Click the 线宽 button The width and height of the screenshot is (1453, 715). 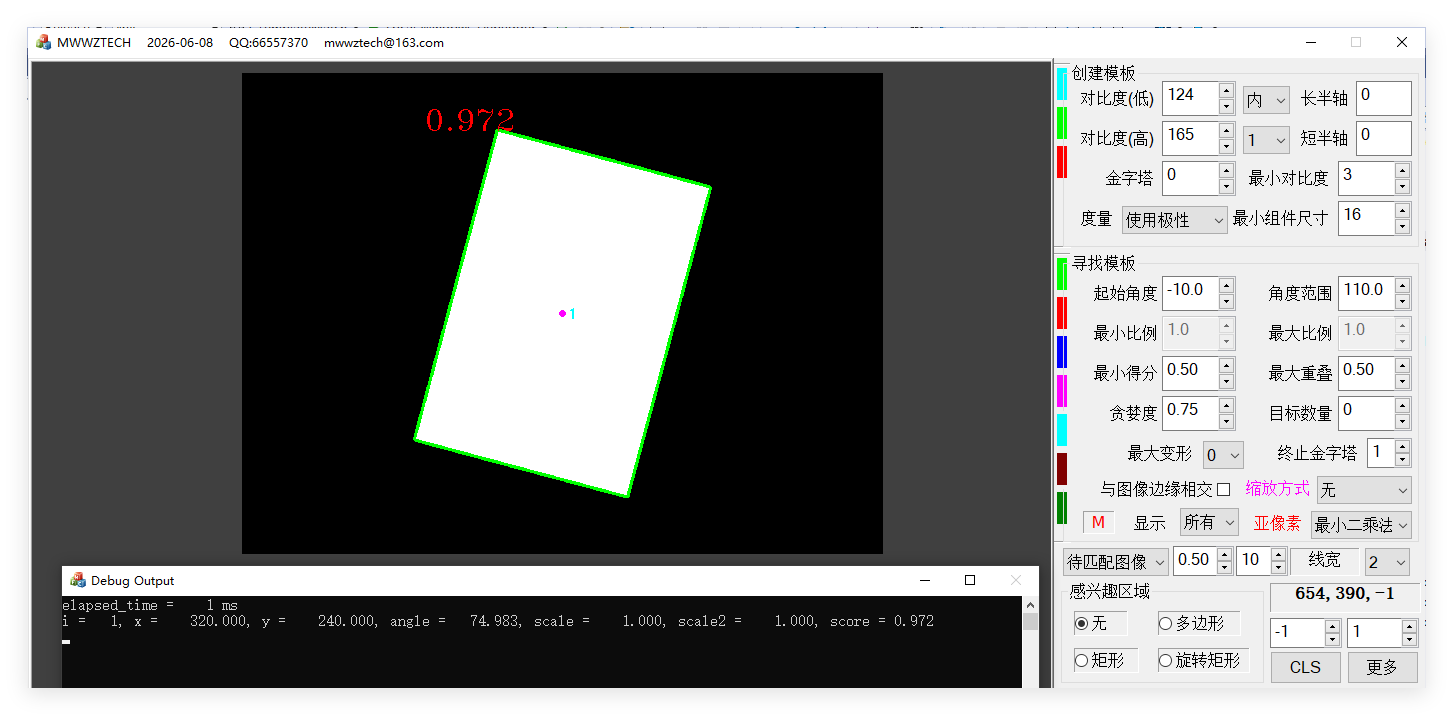pyautogui.click(x=1324, y=560)
